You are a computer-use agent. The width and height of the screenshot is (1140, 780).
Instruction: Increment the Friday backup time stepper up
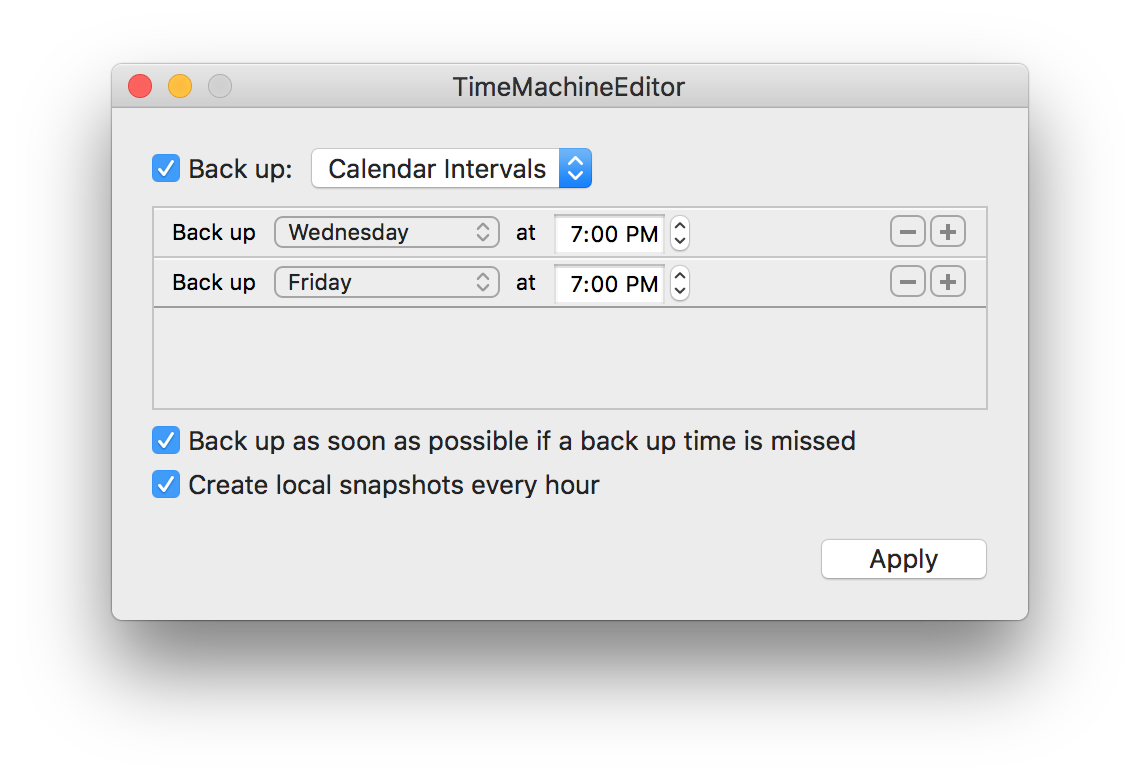pyautogui.click(x=680, y=276)
